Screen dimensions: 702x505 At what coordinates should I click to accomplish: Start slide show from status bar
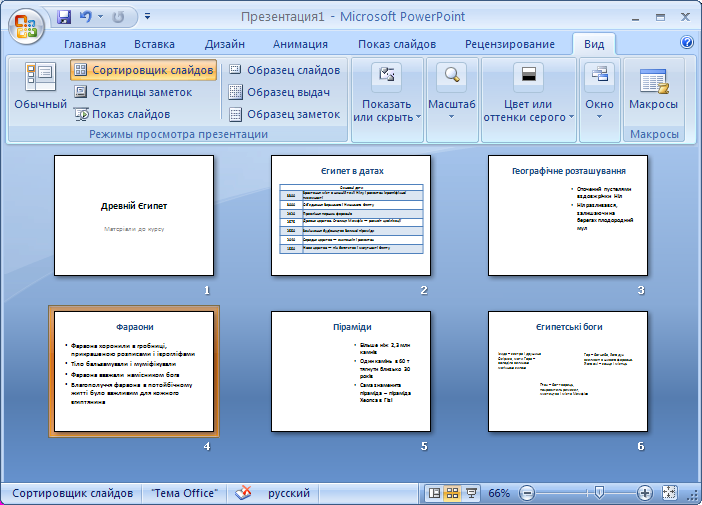pos(471,493)
